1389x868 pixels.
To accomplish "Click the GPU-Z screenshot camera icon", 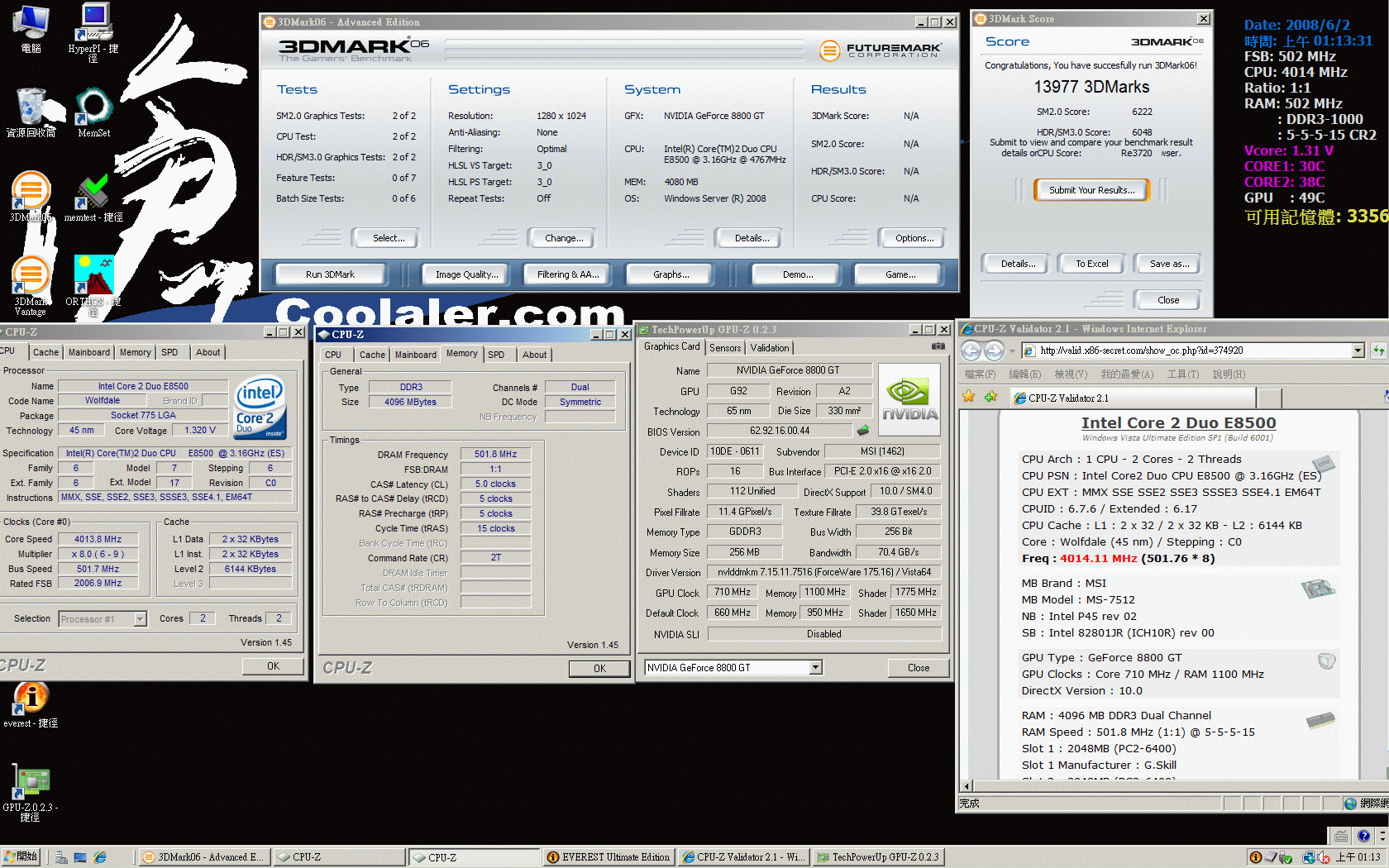I will pyautogui.click(x=938, y=347).
